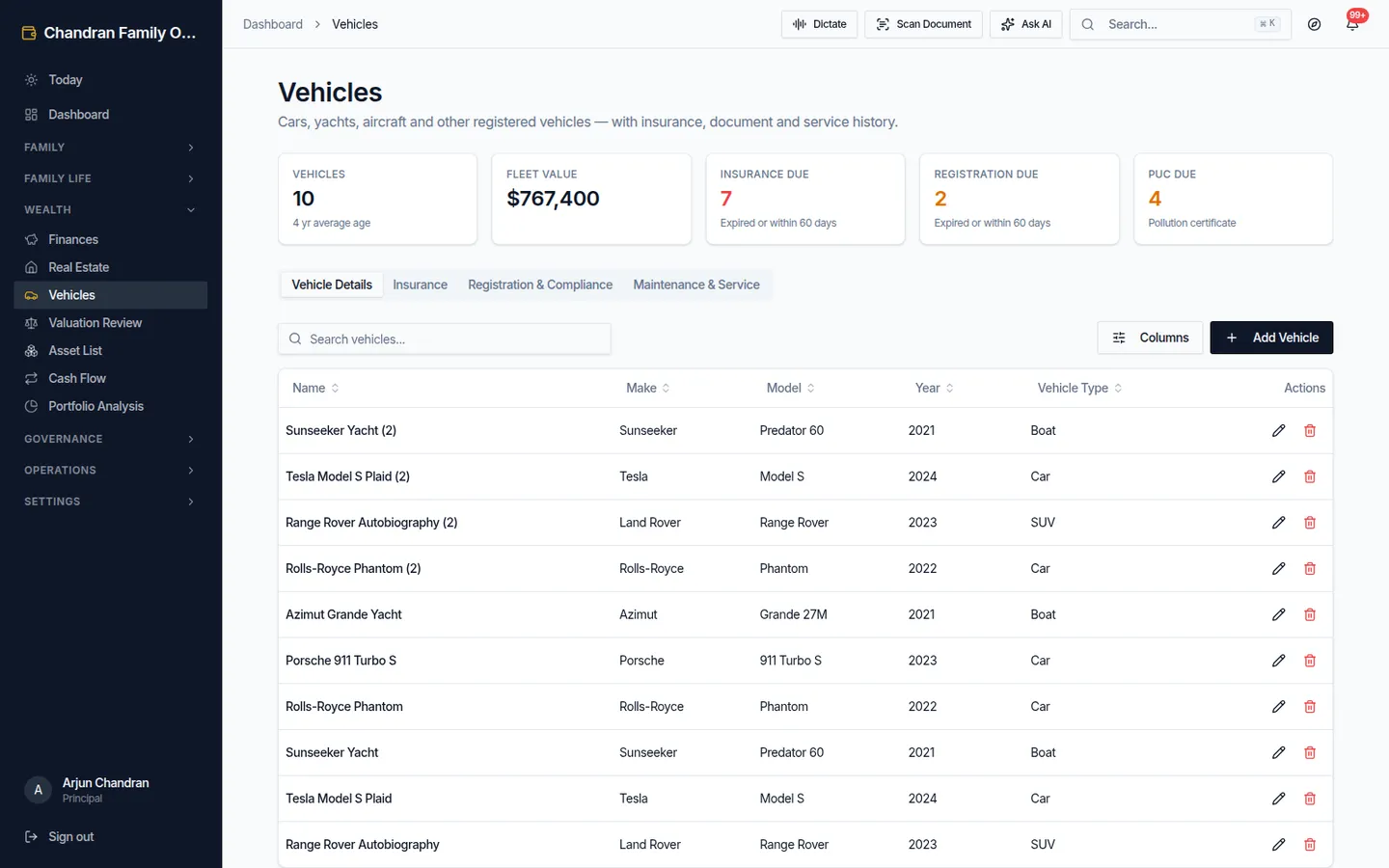The height and width of the screenshot is (868, 1389).
Task: Expand the FAMILY section
Action: pos(111,148)
